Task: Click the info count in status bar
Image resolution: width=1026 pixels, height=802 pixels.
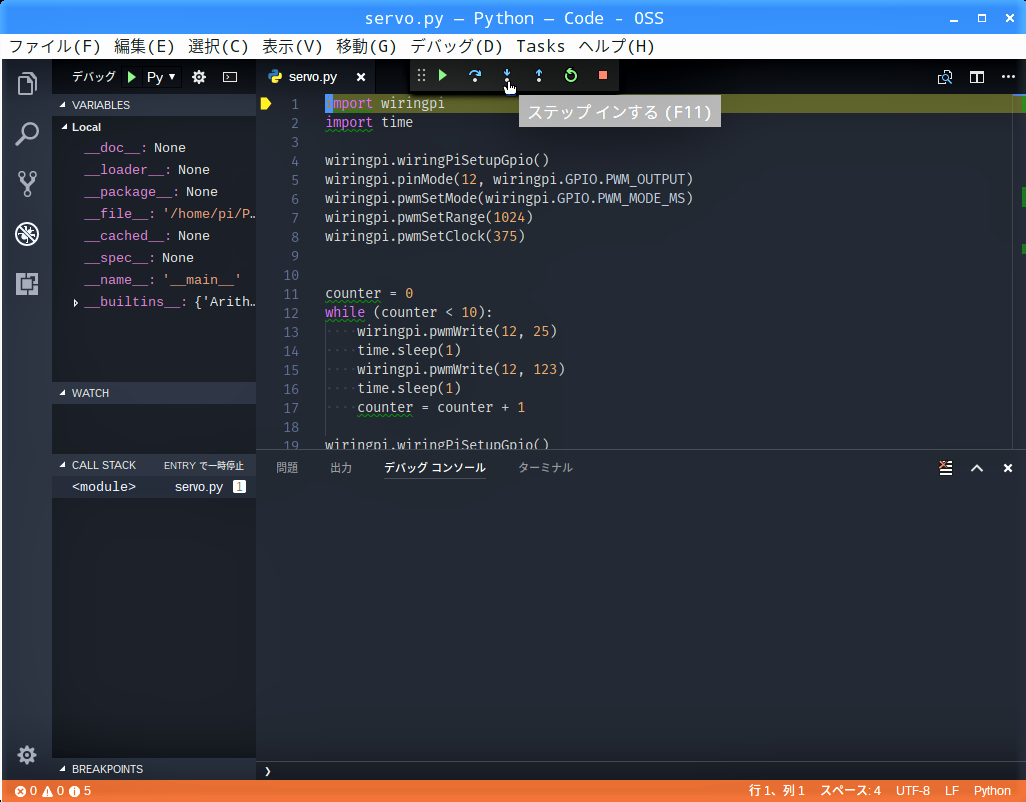Action: [80, 791]
